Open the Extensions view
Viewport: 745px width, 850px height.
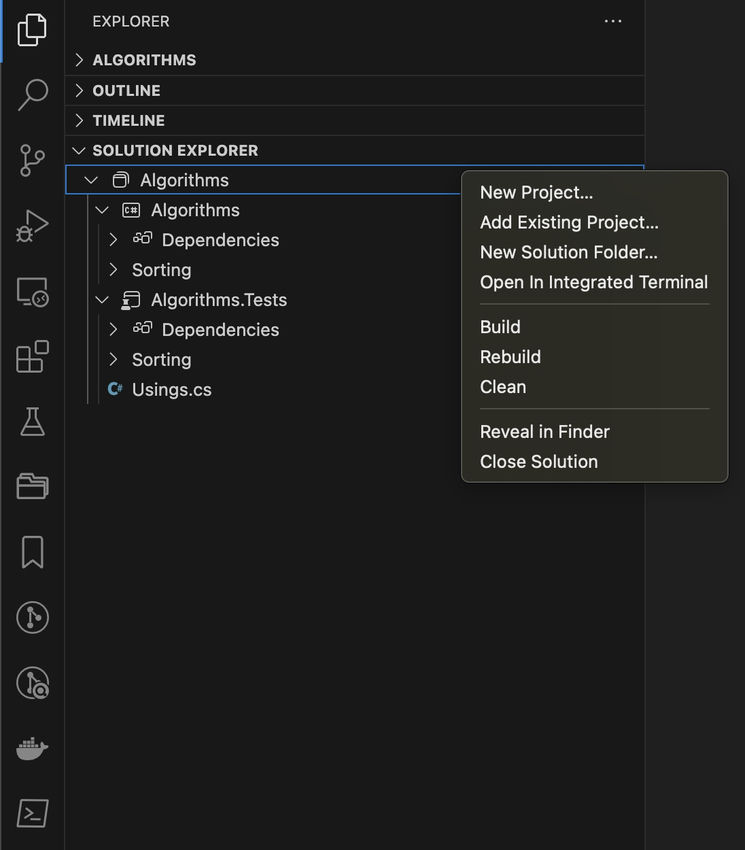(x=32, y=357)
